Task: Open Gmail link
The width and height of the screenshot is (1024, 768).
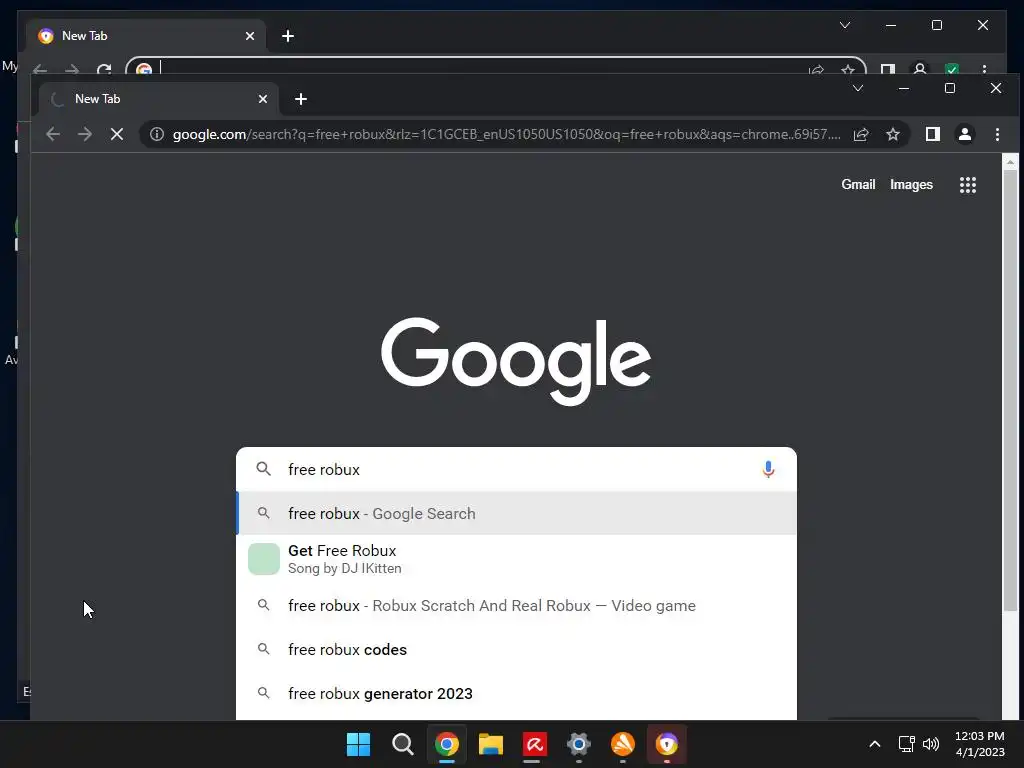Action: [858, 185]
